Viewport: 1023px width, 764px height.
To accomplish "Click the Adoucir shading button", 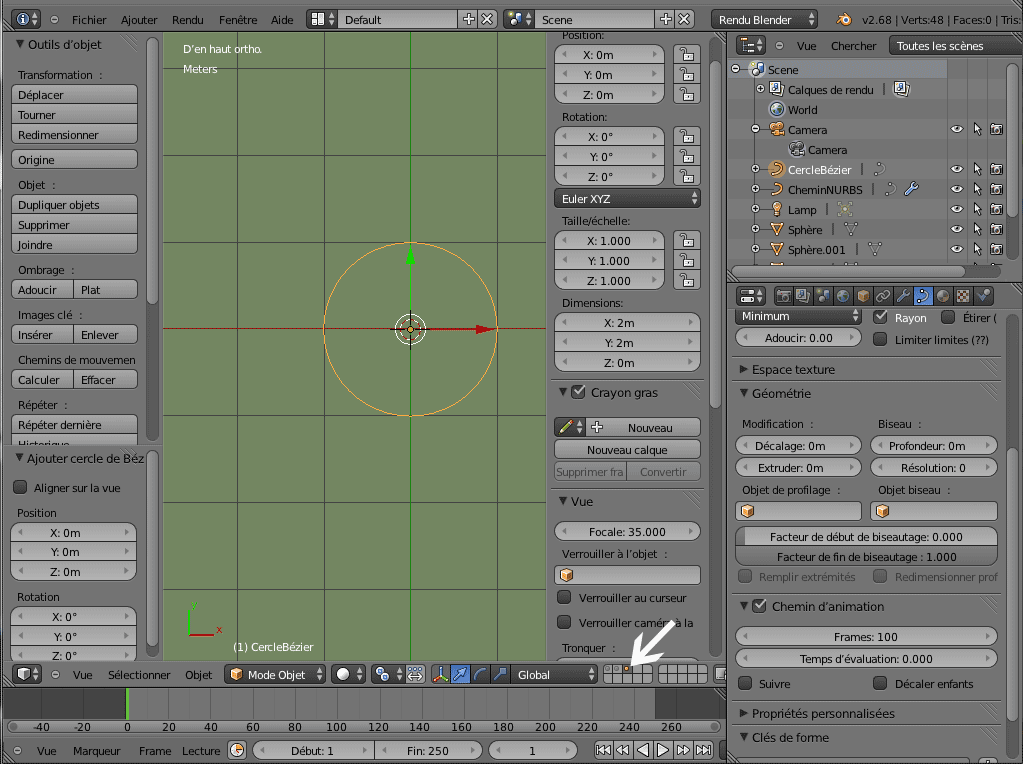I will (42, 290).
